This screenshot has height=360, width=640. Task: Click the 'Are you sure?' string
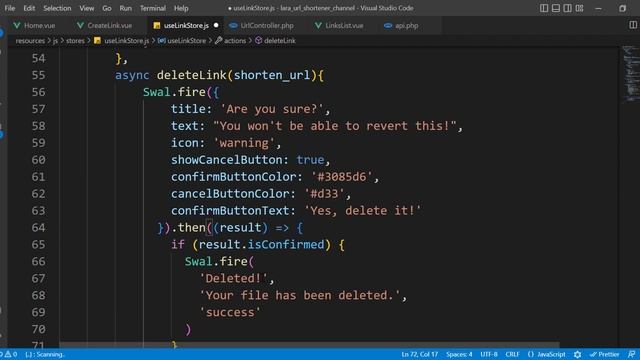tap(272, 109)
